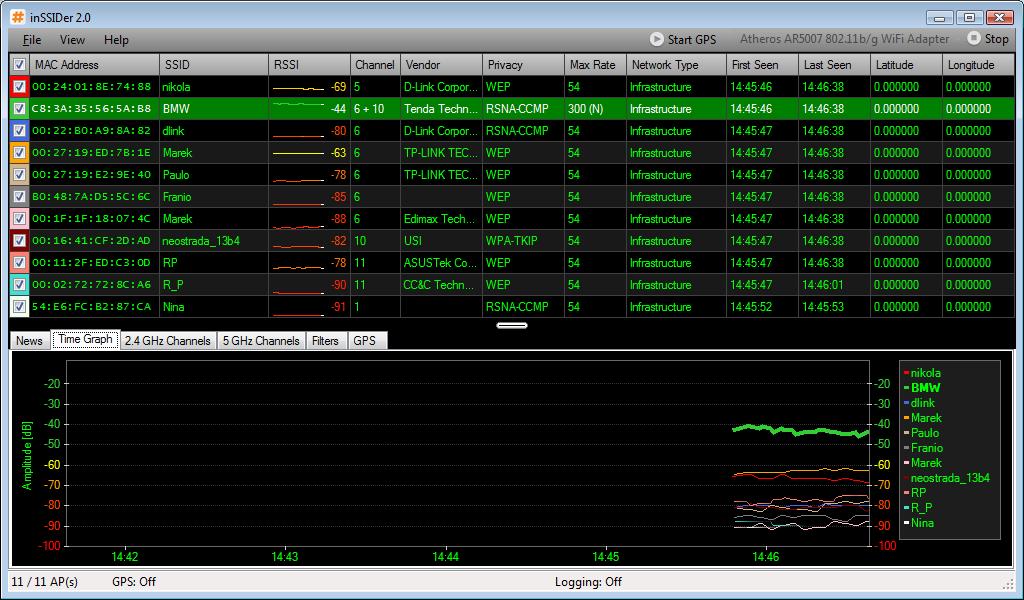This screenshot has height=600, width=1024.
Task: Open the 5 GHz Channels tab
Action: pyautogui.click(x=261, y=341)
